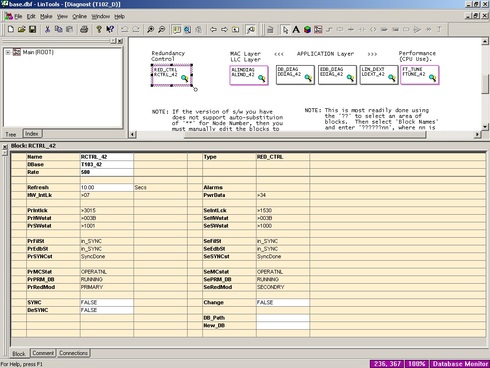The width and height of the screenshot is (490, 368).
Task: Click the Cut scissors icon
Action: [x=47, y=29]
